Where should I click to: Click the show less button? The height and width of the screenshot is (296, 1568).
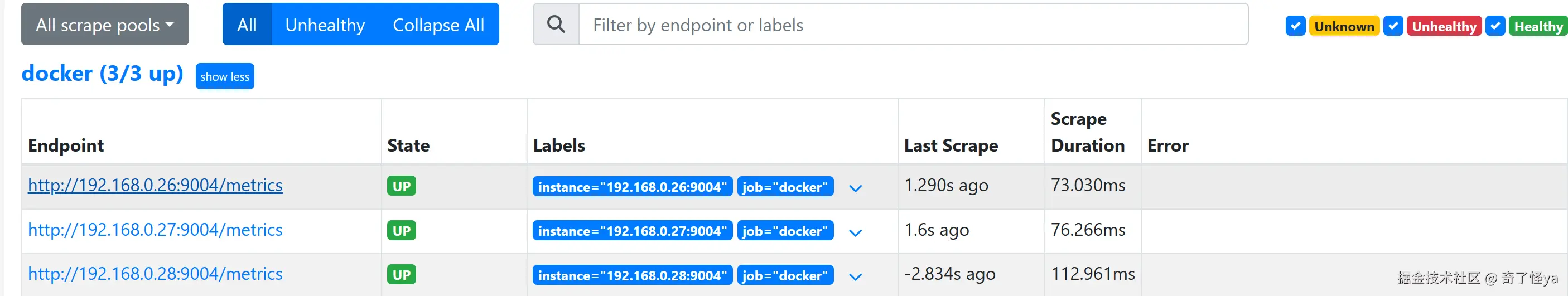pyautogui.click(x=225, y=76)
